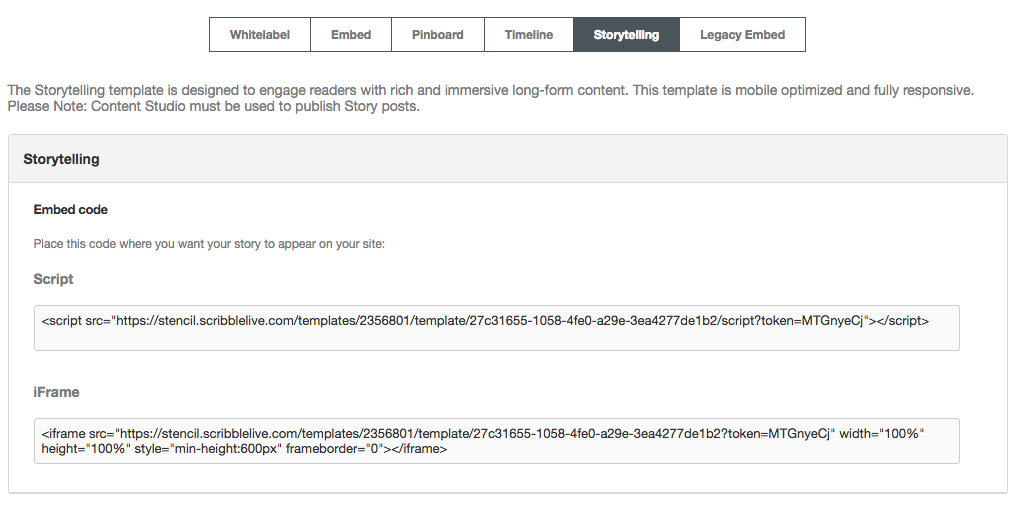Click the 'Please Note: Content Studio' description line
This screenshot has width=1022, height=523.
[x=213, y=106]
